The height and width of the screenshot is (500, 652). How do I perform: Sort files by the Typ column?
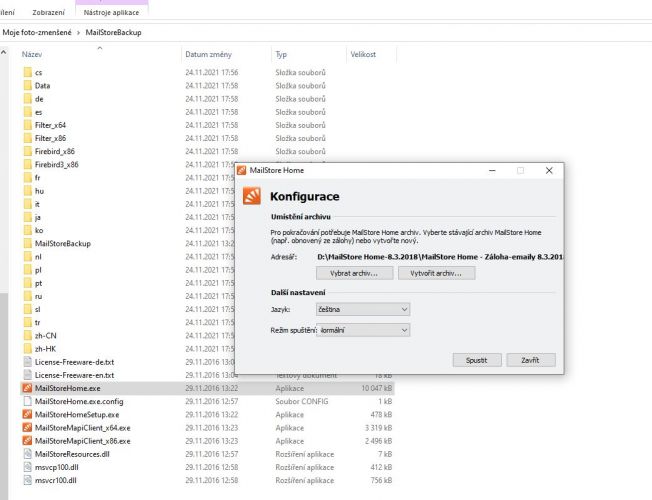pyautogui.click(x=281, y=54)
